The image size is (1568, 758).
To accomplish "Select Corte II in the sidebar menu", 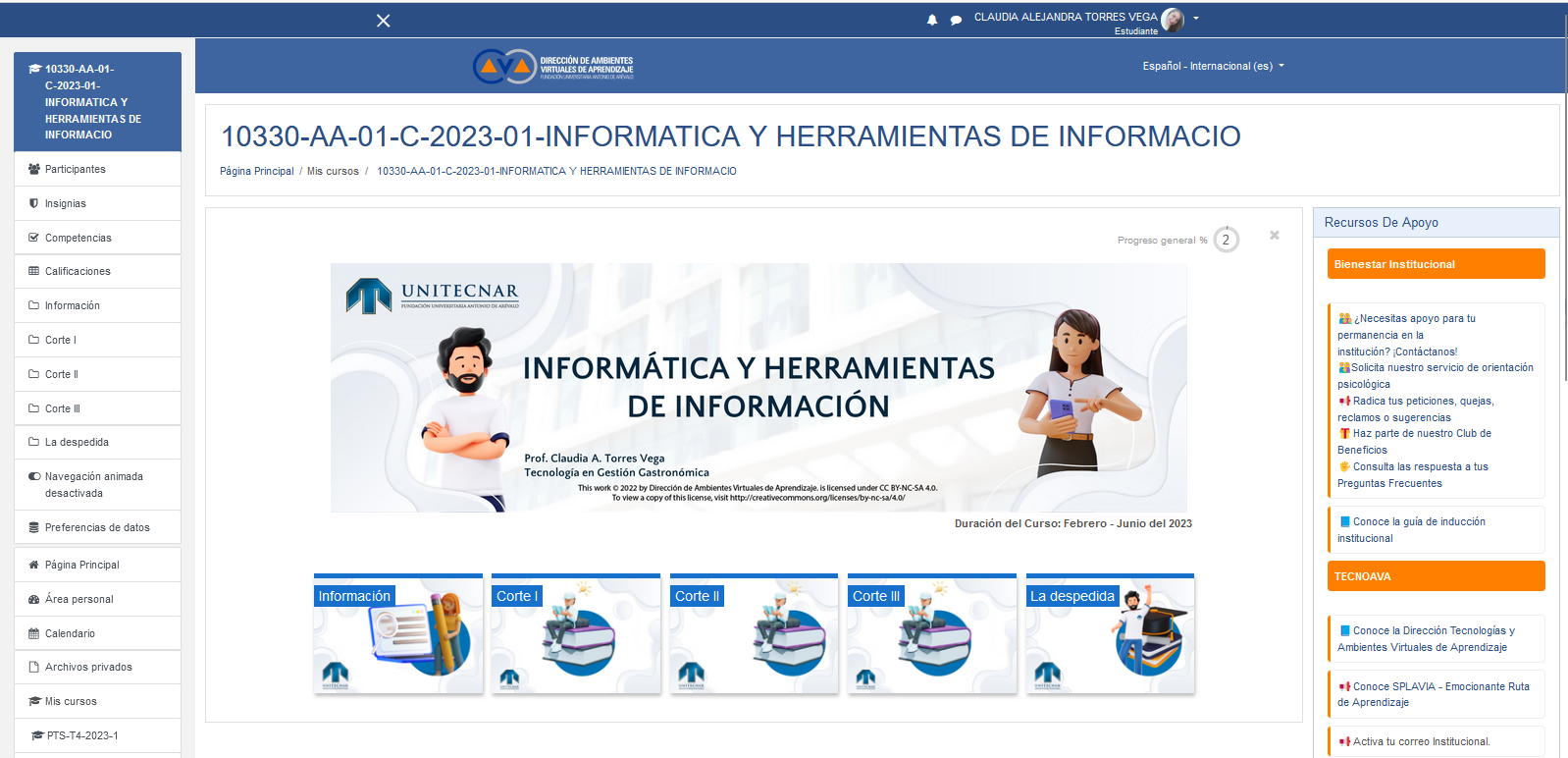I will [x=62, y=374].
